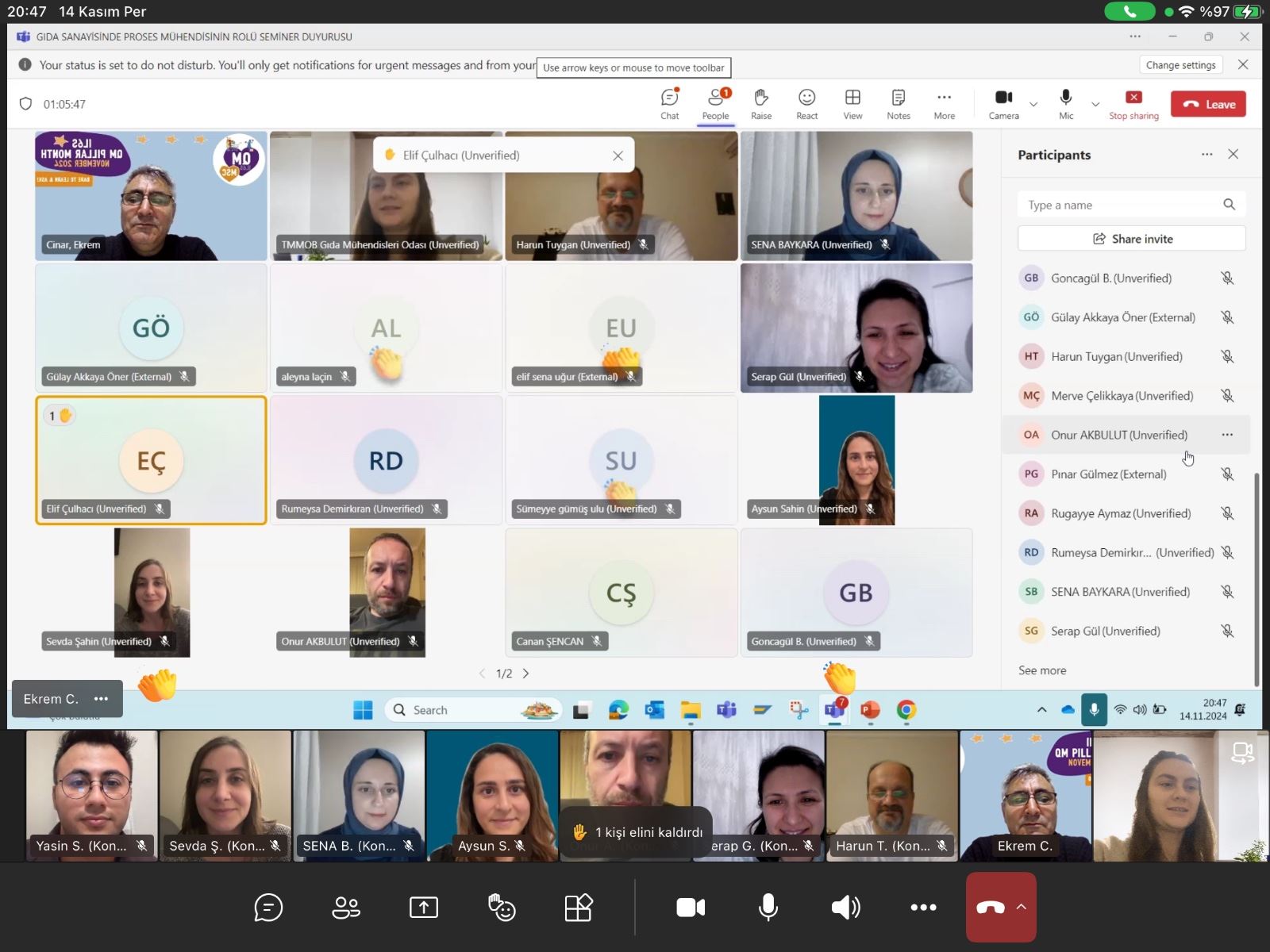This screenshot has width=1270, height=952.
Task: Tap the speaker volume icon in bottom bar
Action: 845,907
